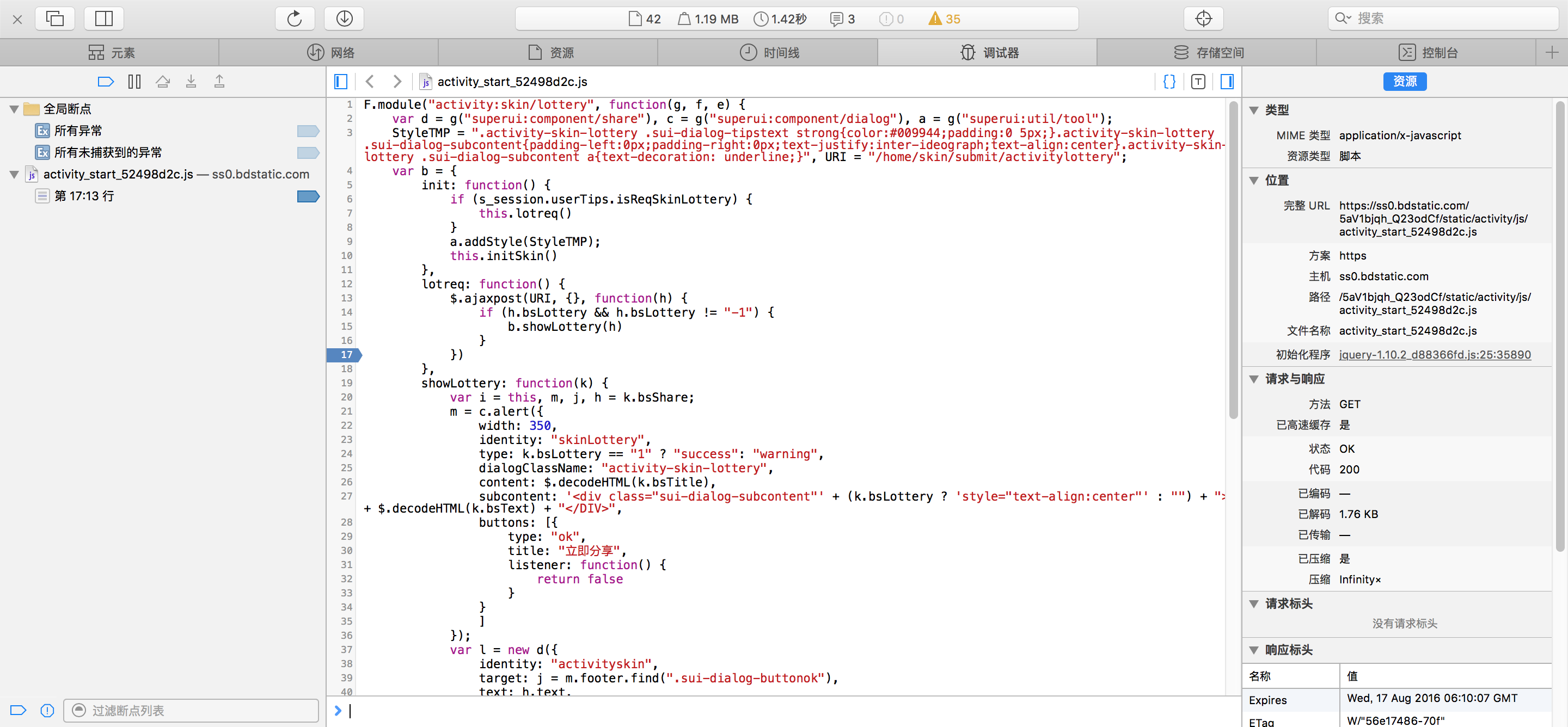This screenshot has width=1568, height=727.
Task: Switch to the 资源 tab
Action: pos(548,53)
